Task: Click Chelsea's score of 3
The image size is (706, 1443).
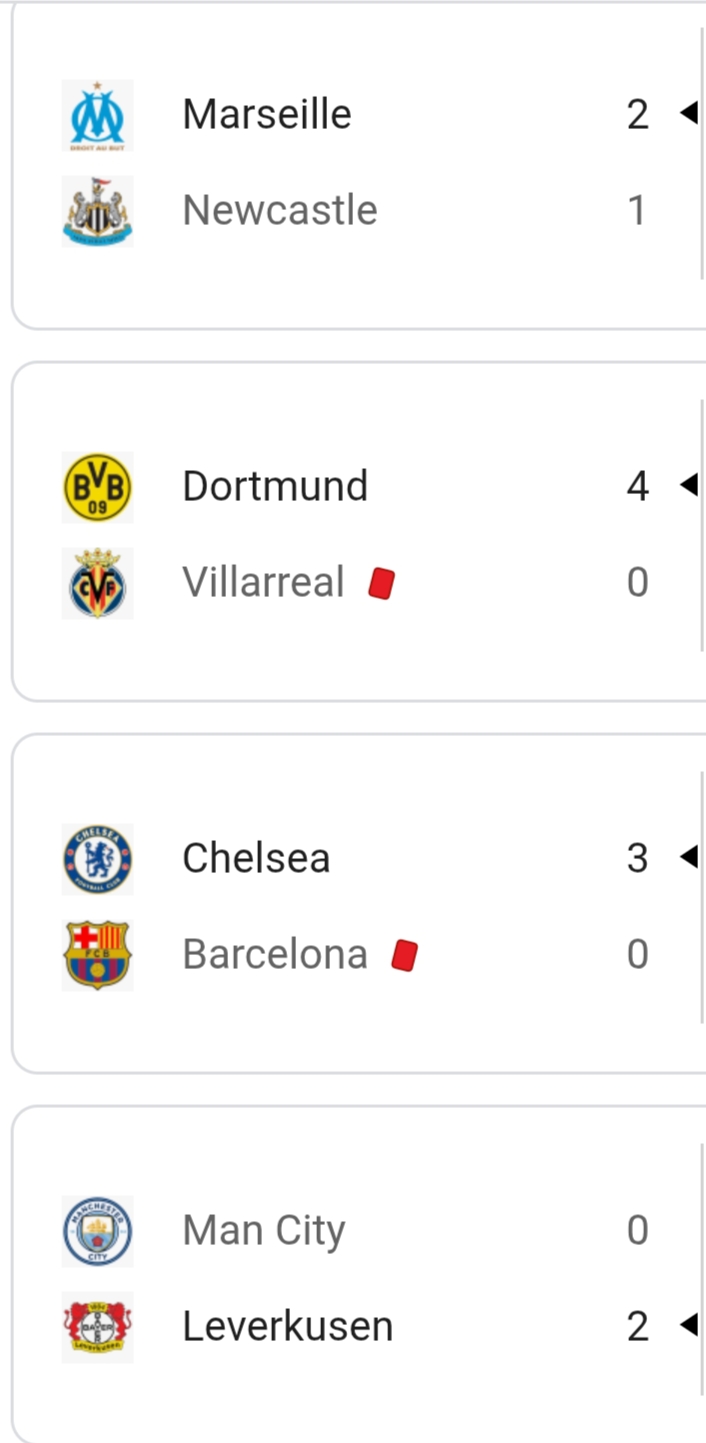Action: point(637,858)
